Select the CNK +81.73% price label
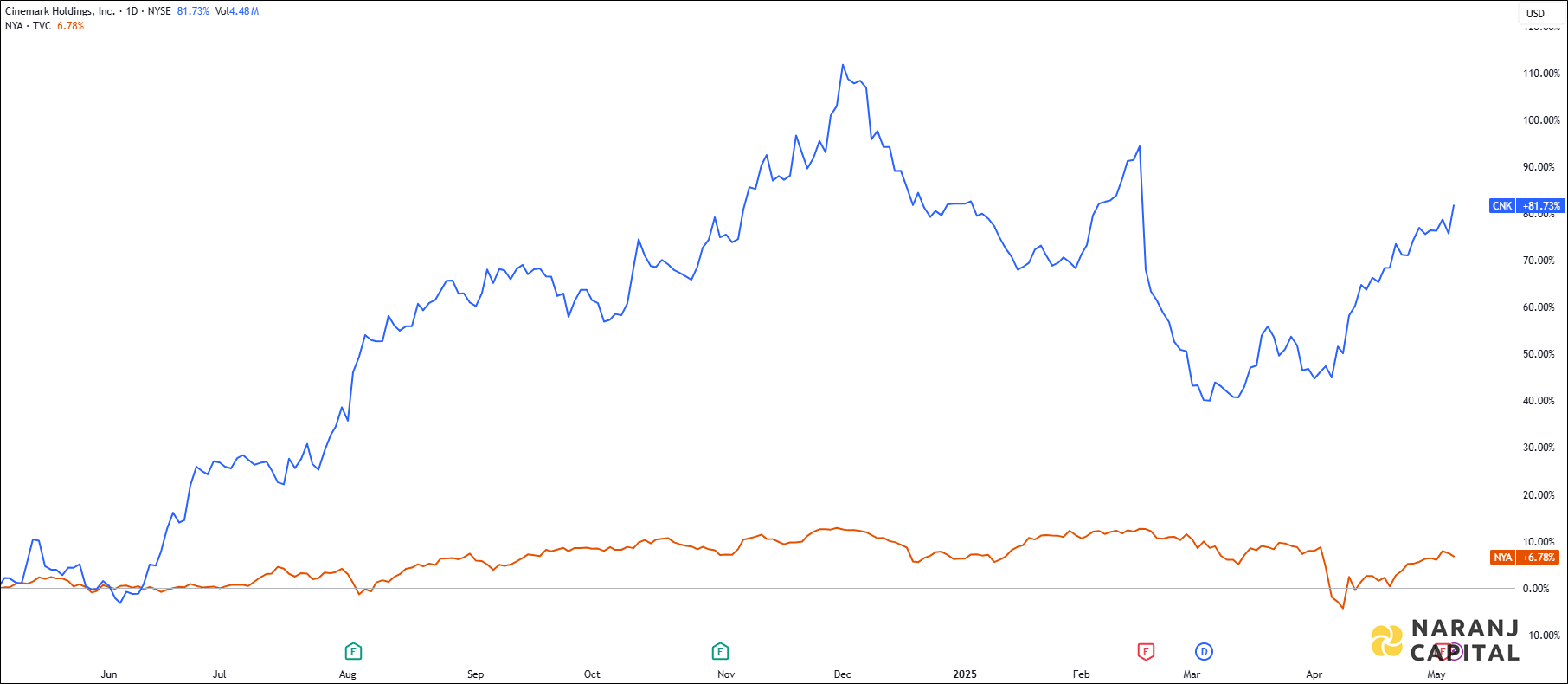The width and height of the screenshot is (1568, 684). (x=1527, y=206)
